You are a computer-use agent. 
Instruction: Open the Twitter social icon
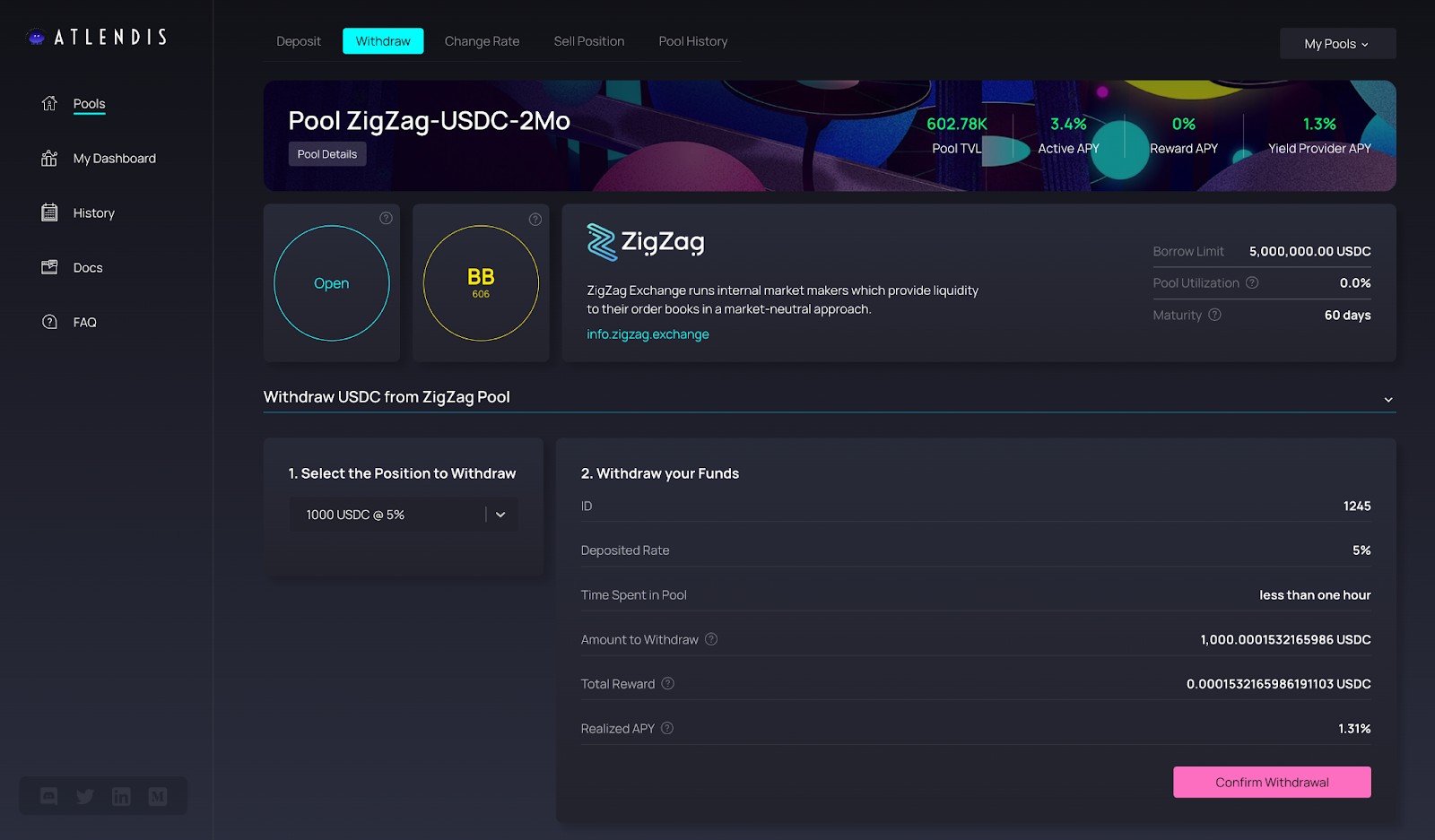click(x=85, y=796)
